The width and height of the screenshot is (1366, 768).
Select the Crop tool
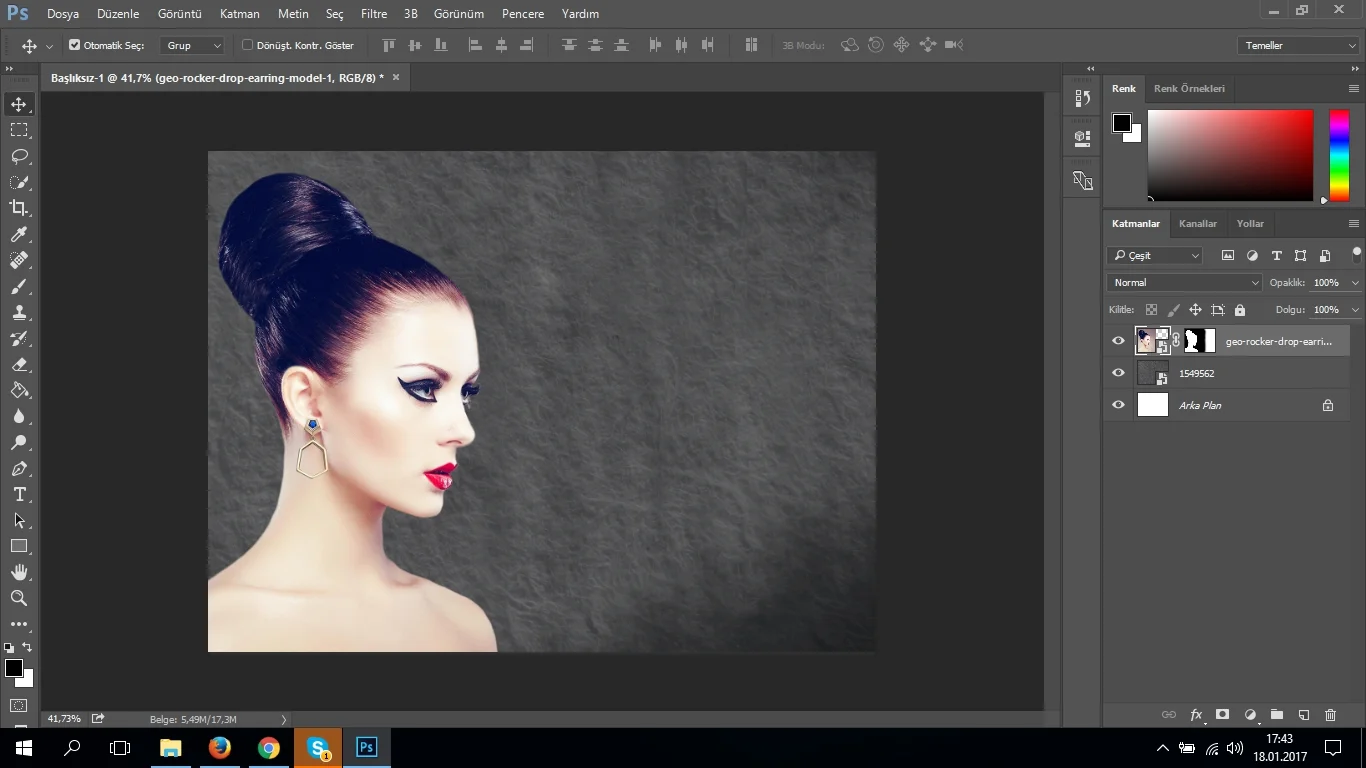tap(19, 208)
